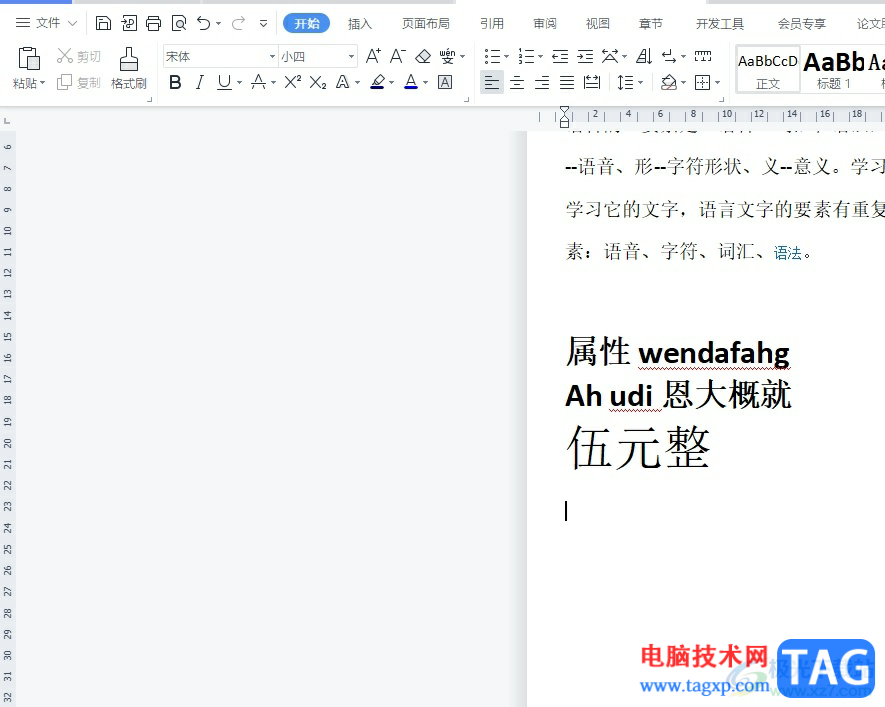
Task: Toggle bold formatting
Action: [175, 82]
